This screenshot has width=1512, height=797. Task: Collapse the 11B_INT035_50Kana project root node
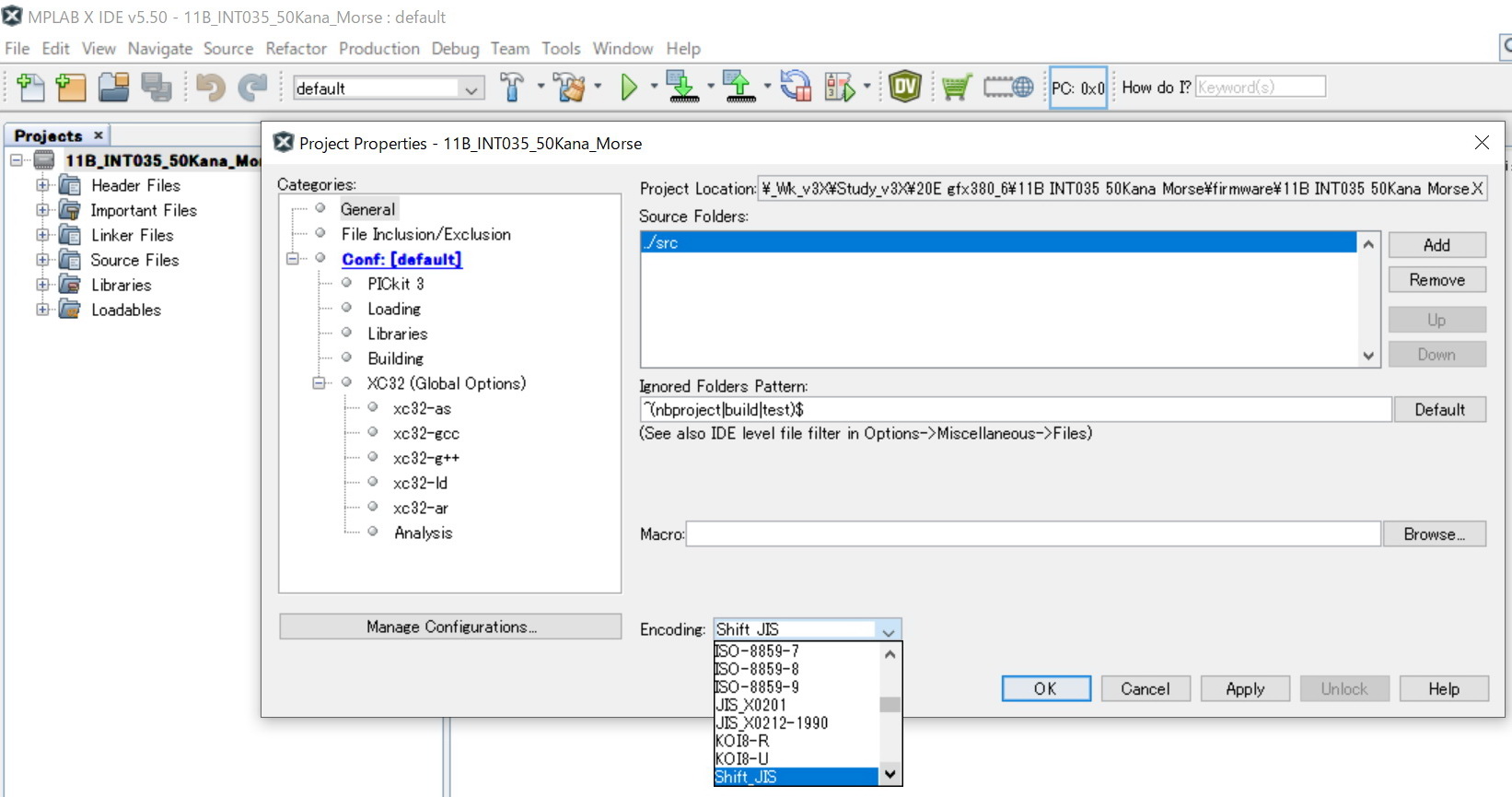pos(17,160)
